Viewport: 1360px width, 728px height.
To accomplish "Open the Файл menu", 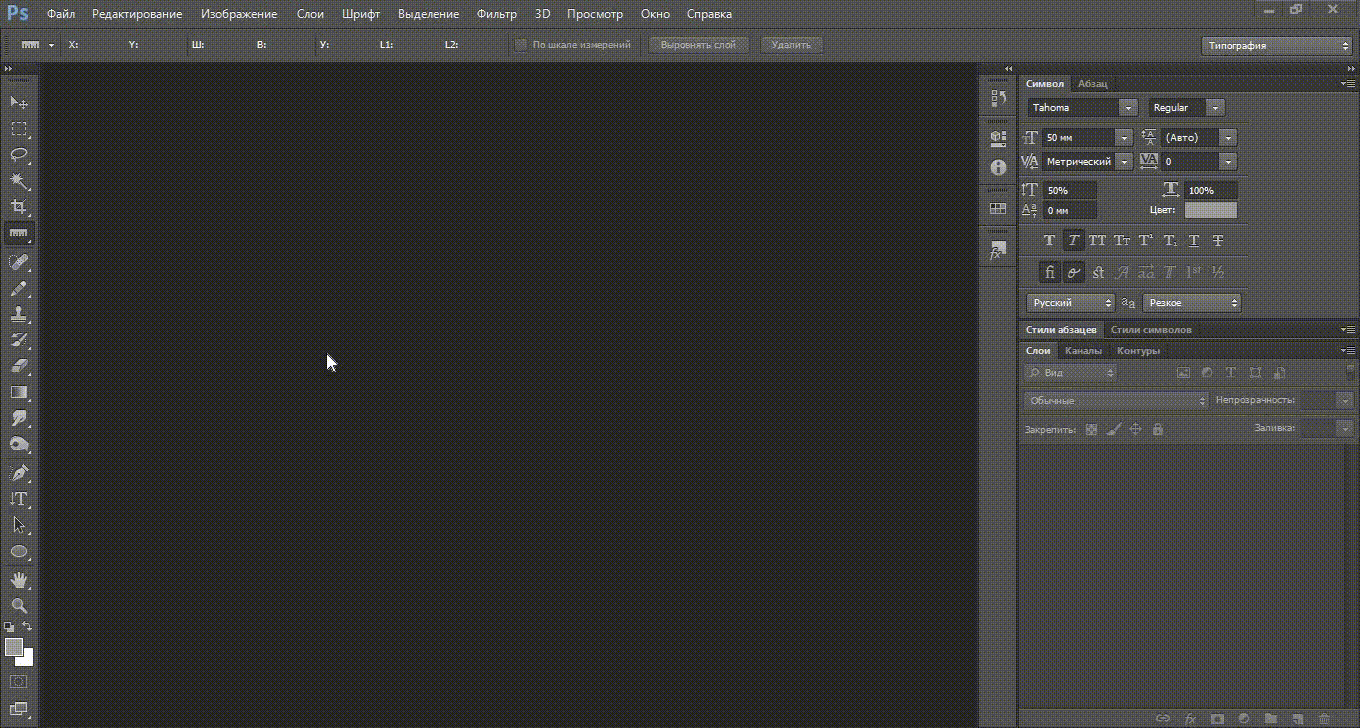I will click(x=60, y=14).
